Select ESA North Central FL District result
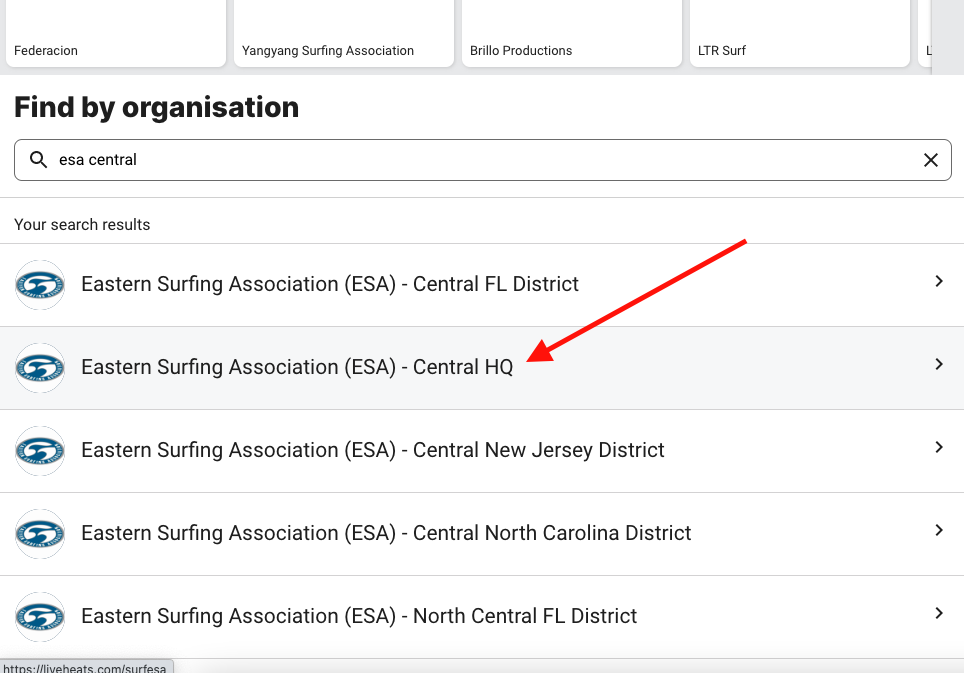Image resolution: width=964 pixels, height=673 pixels. tap(482, 616)
